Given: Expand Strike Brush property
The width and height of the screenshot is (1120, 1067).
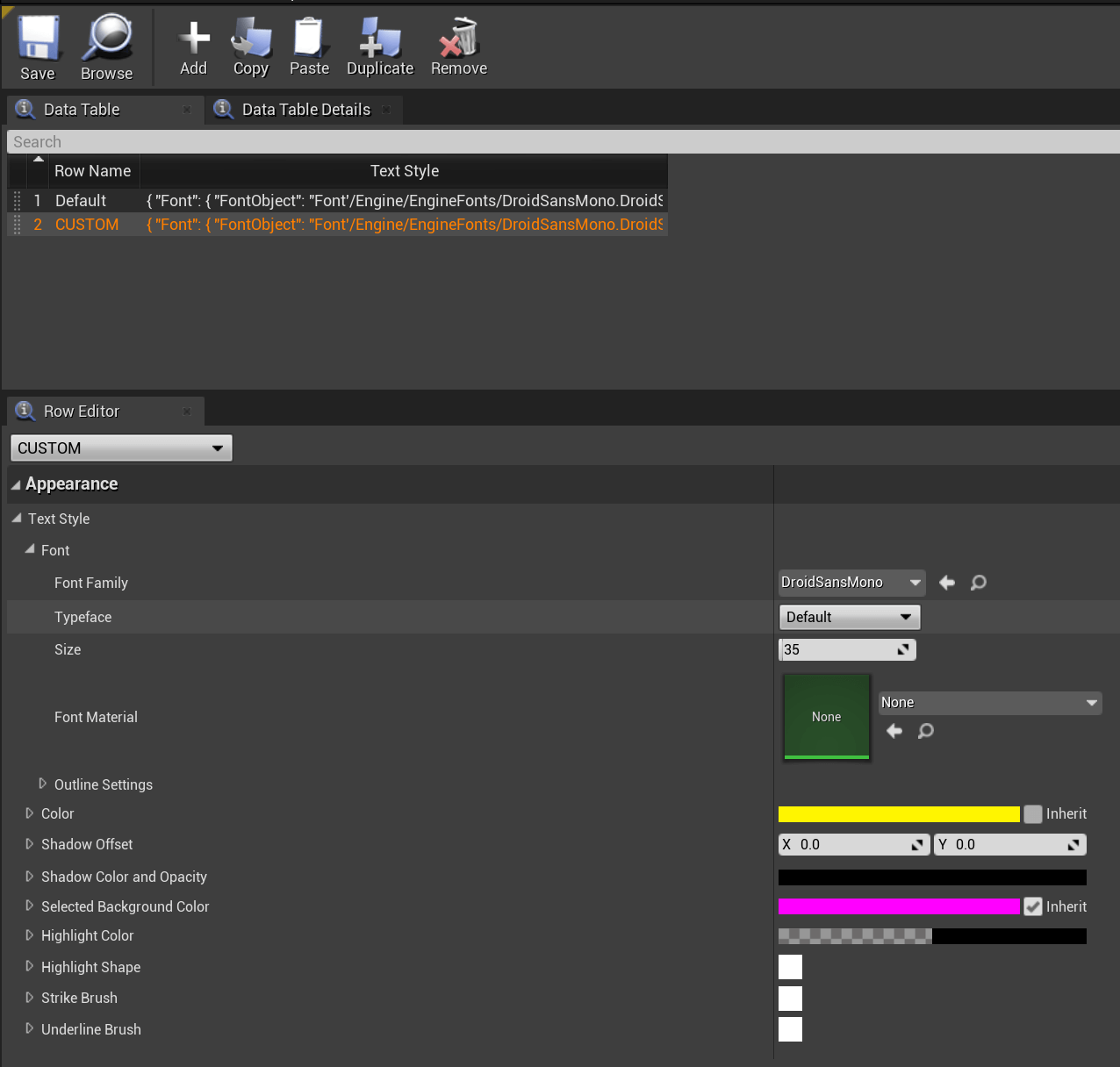Looking at the screenshot, I should (29, 998).
